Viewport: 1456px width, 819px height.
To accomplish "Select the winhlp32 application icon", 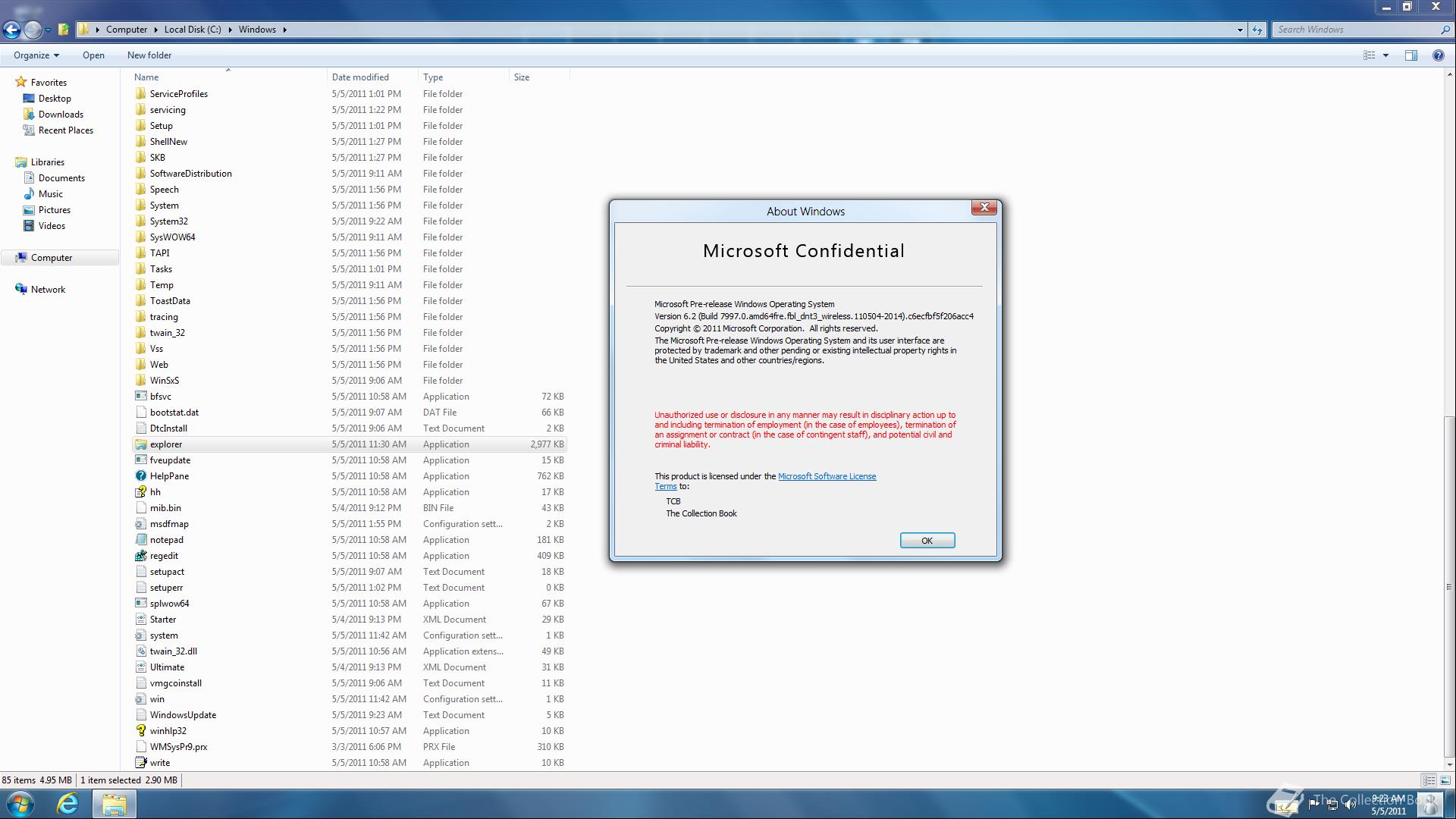I will (x=140, y=731).
